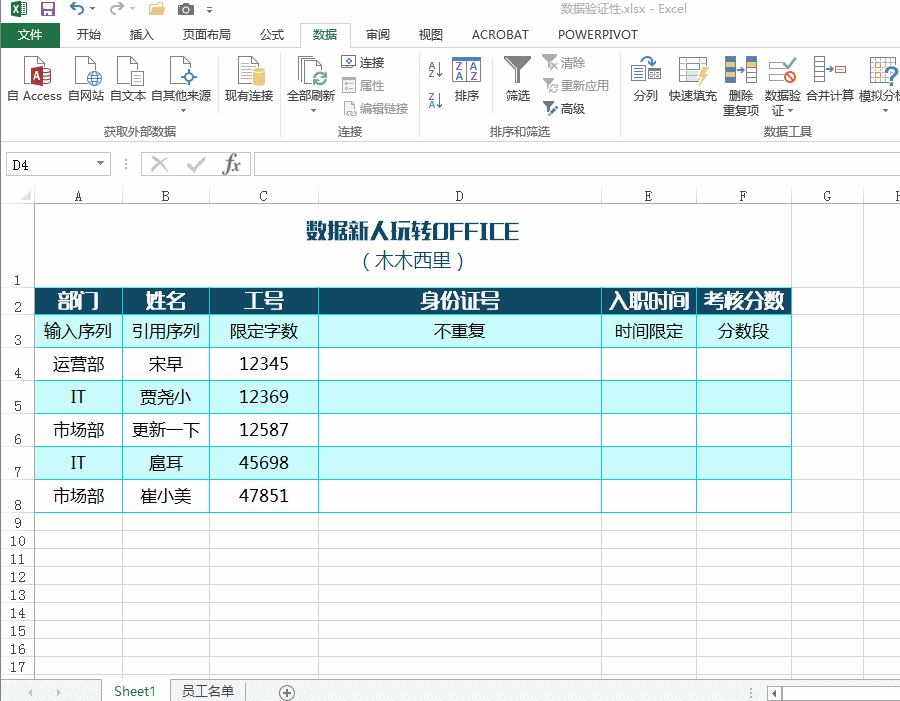Click the Open folder icon in quick access toolbar
This screenshot has width=900, height=701.
click(157, 9)
